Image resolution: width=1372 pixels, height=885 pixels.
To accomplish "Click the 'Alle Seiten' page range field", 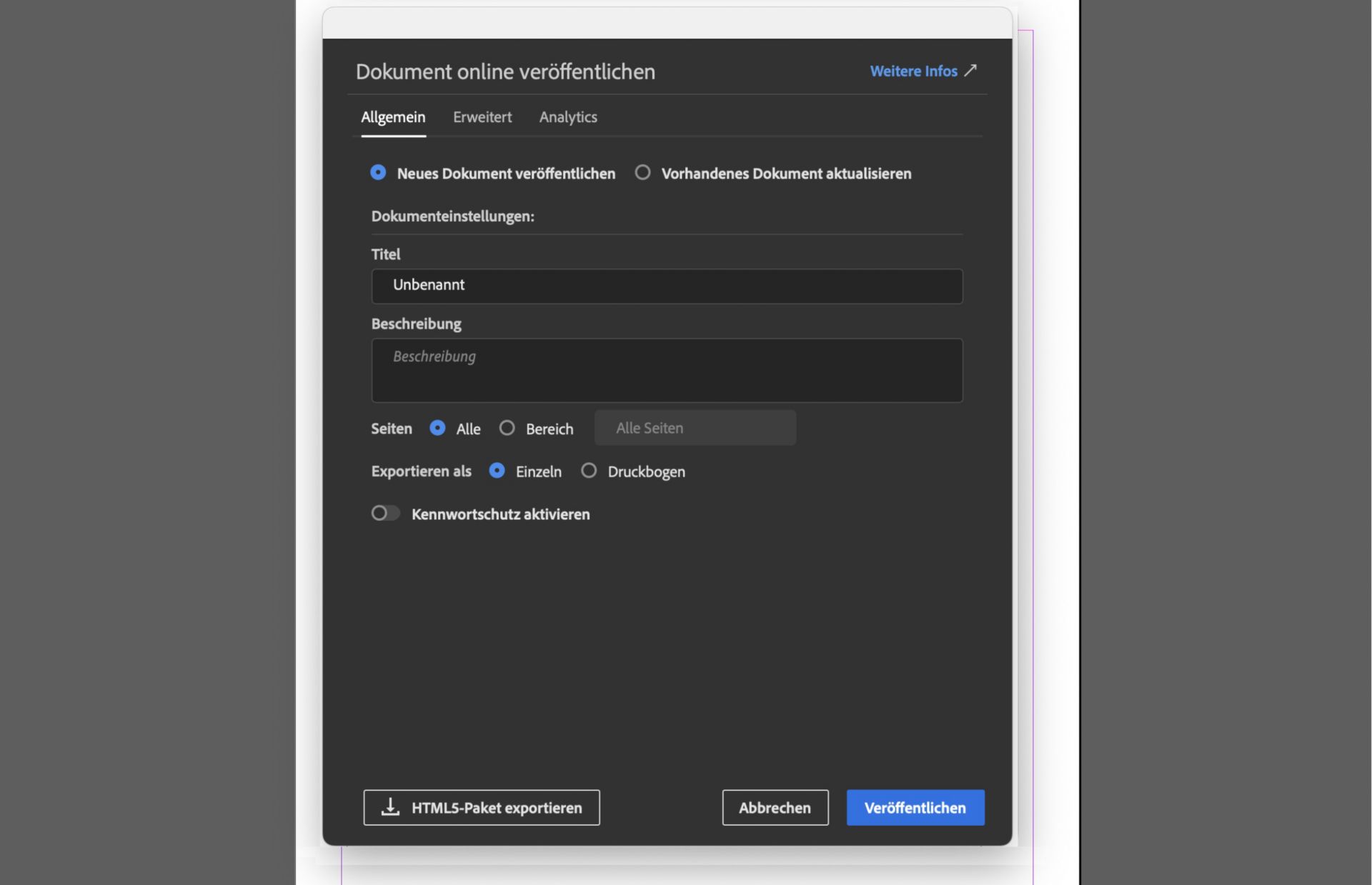I will 695,427.
